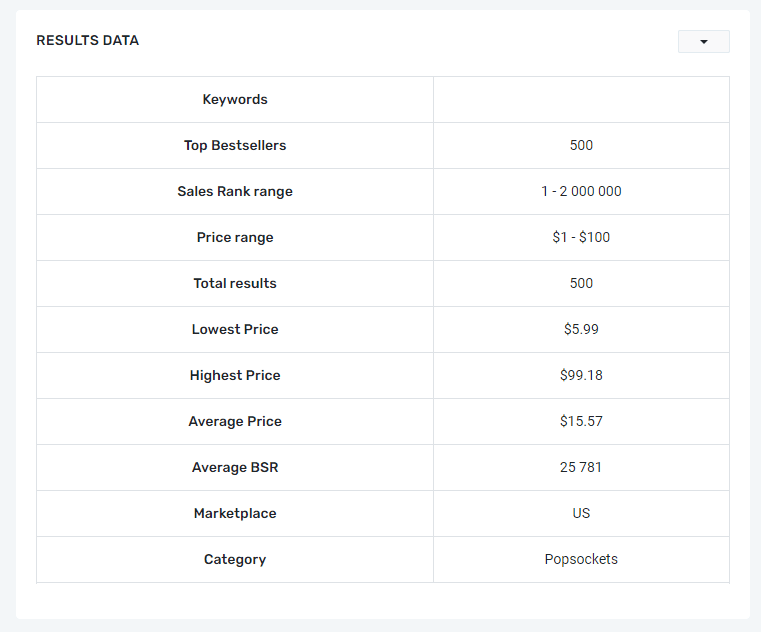Click the $99.18 highest price value
This screenshot has width=761, height=632.
tap(581, 375)
